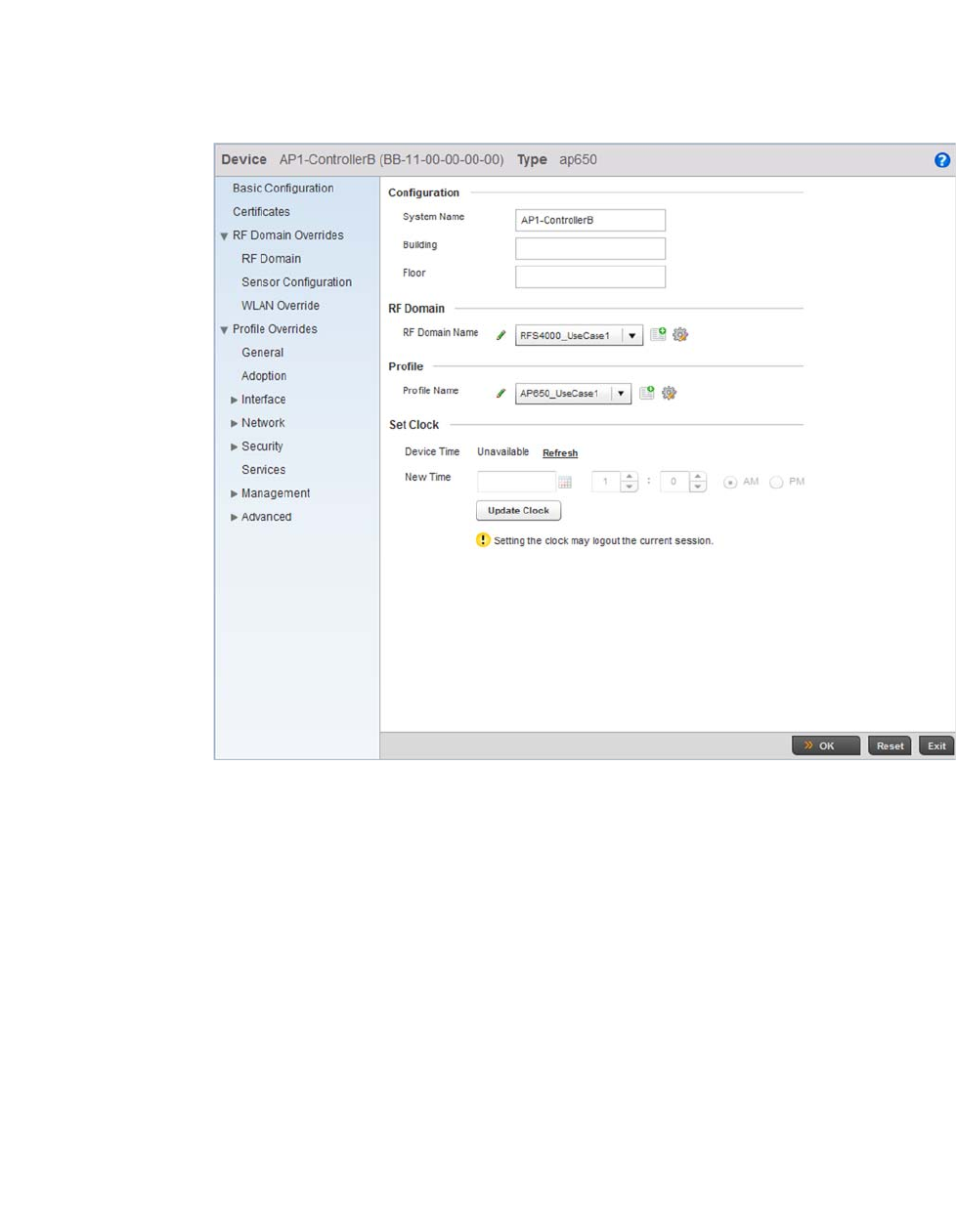Collapse the Profile Overrides tree node
This screenshot has width=956, height=1232.
(x=224, y=330)
